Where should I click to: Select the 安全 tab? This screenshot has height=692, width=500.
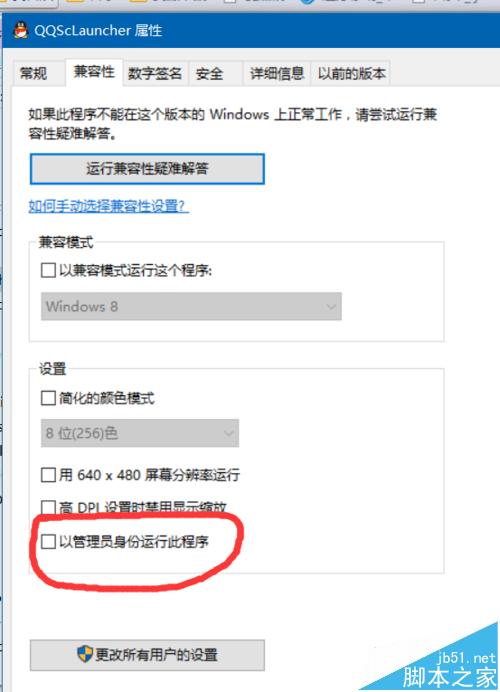point(209,73)
